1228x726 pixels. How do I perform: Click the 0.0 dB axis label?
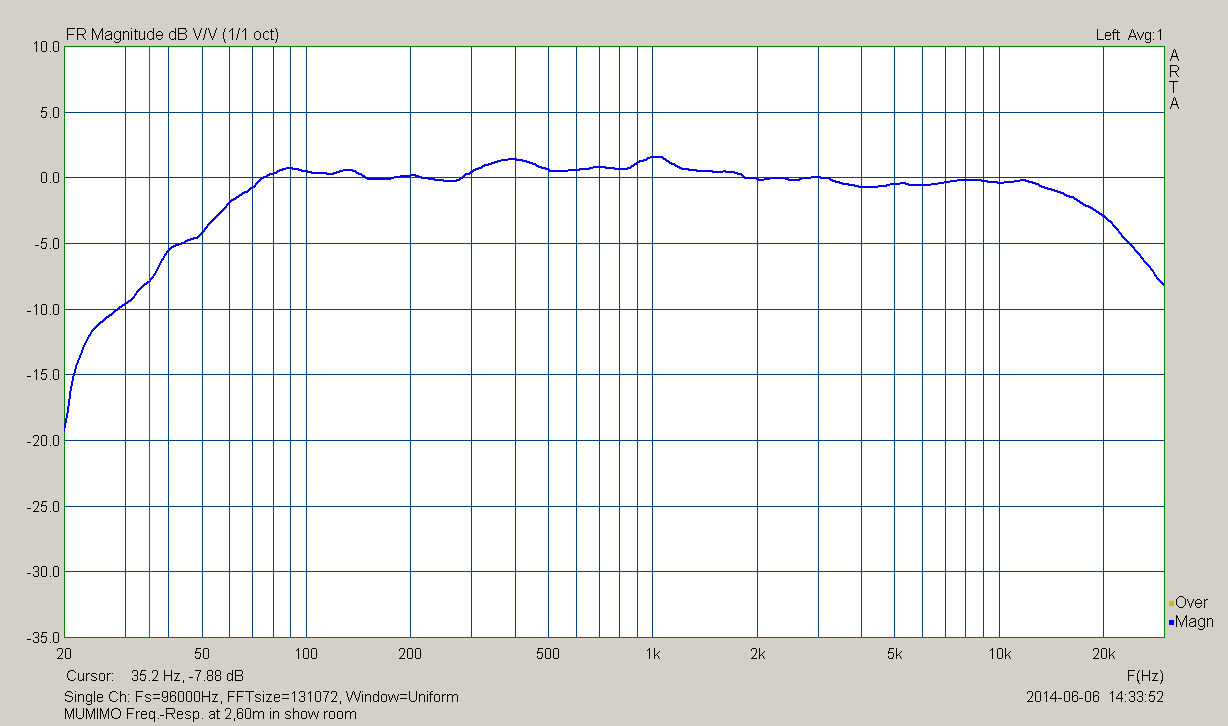[x=46, y=178]
